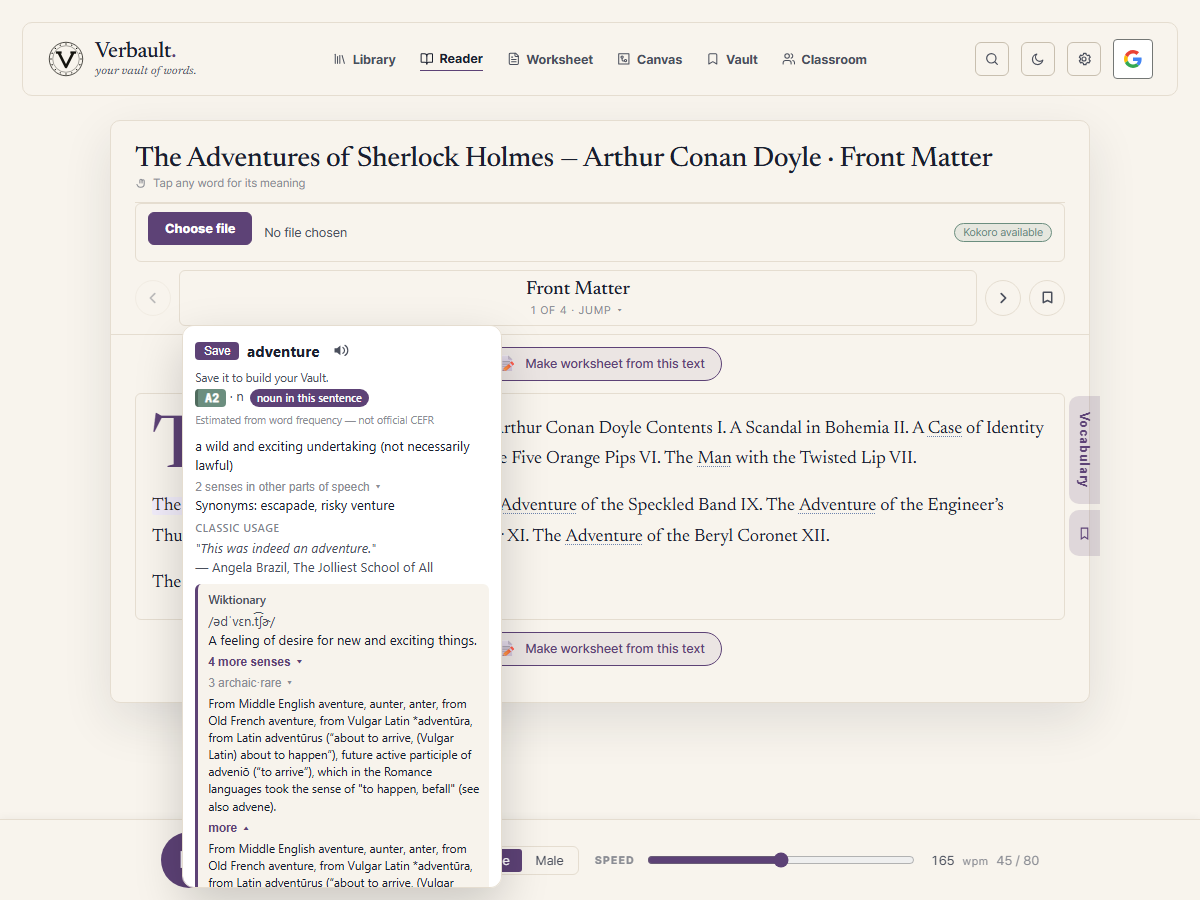Image resolution: width=1200 pixels, height=900 pixels.
Task: Save the word adventure
Action: pos(217,351)
